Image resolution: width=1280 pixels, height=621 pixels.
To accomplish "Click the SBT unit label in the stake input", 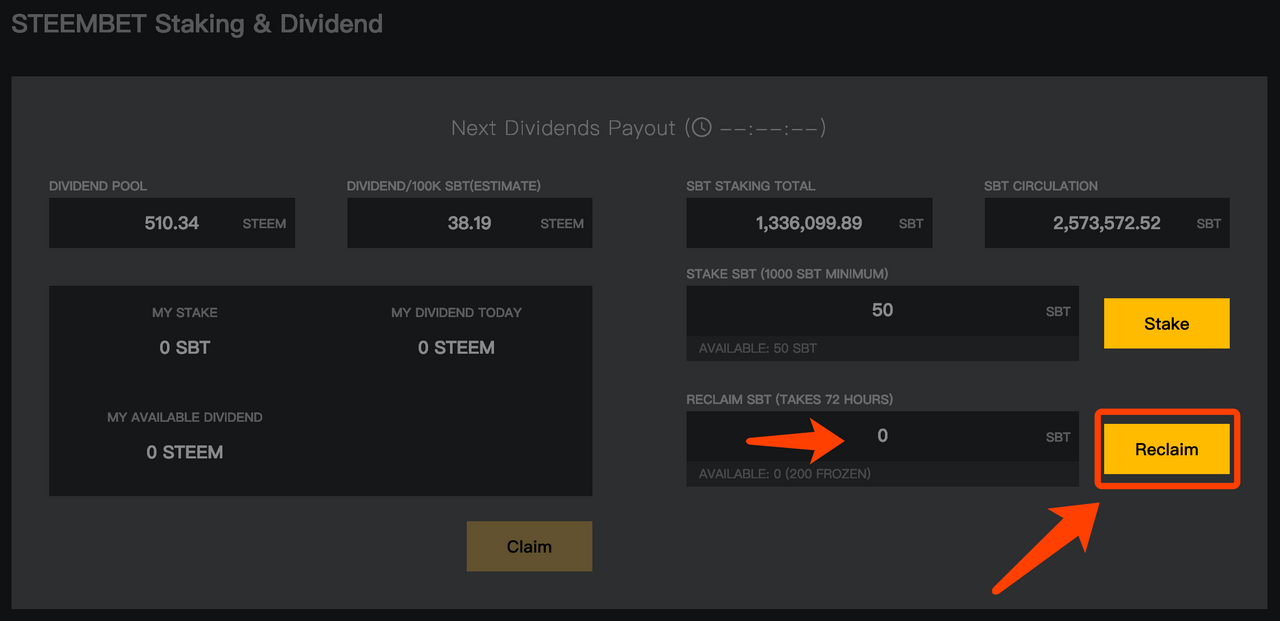I will (x=1058, y=311).
